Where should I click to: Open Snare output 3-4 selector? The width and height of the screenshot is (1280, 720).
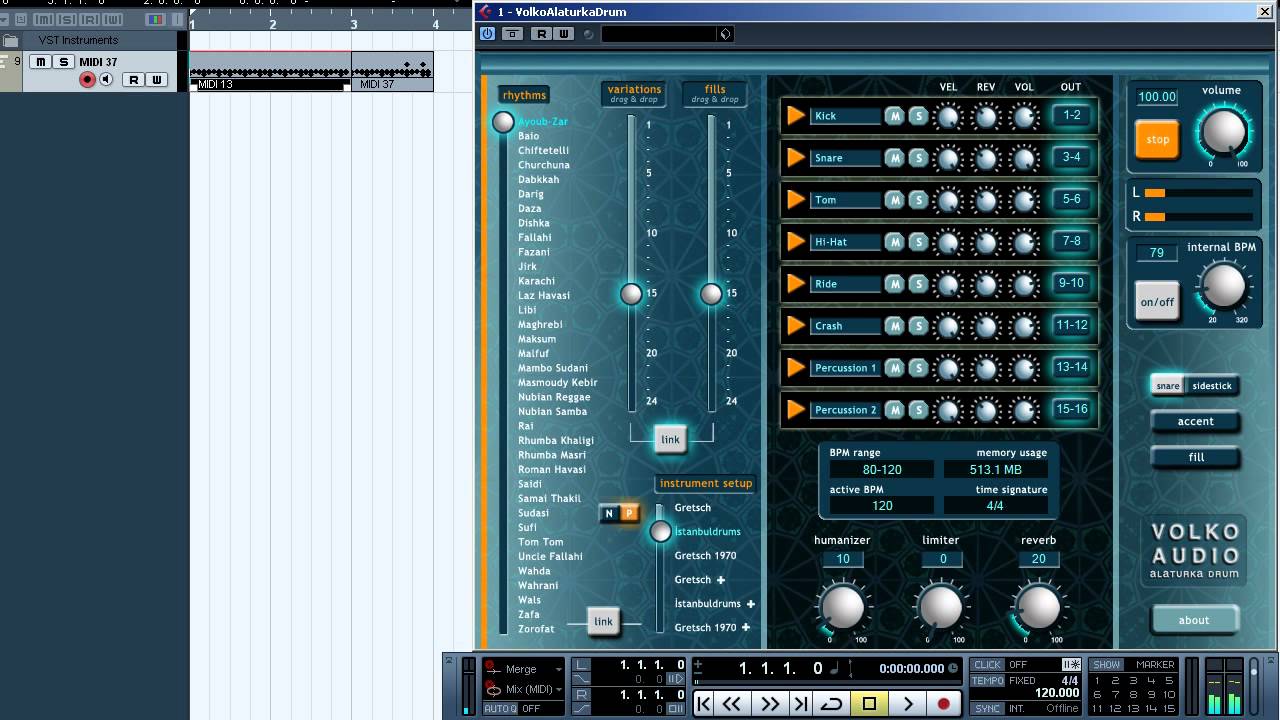pyautogui.click(x=1071, y=157)
